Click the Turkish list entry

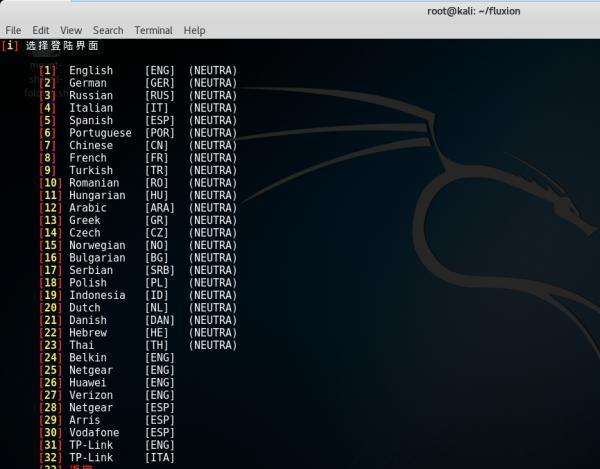(x=91, y=170)
